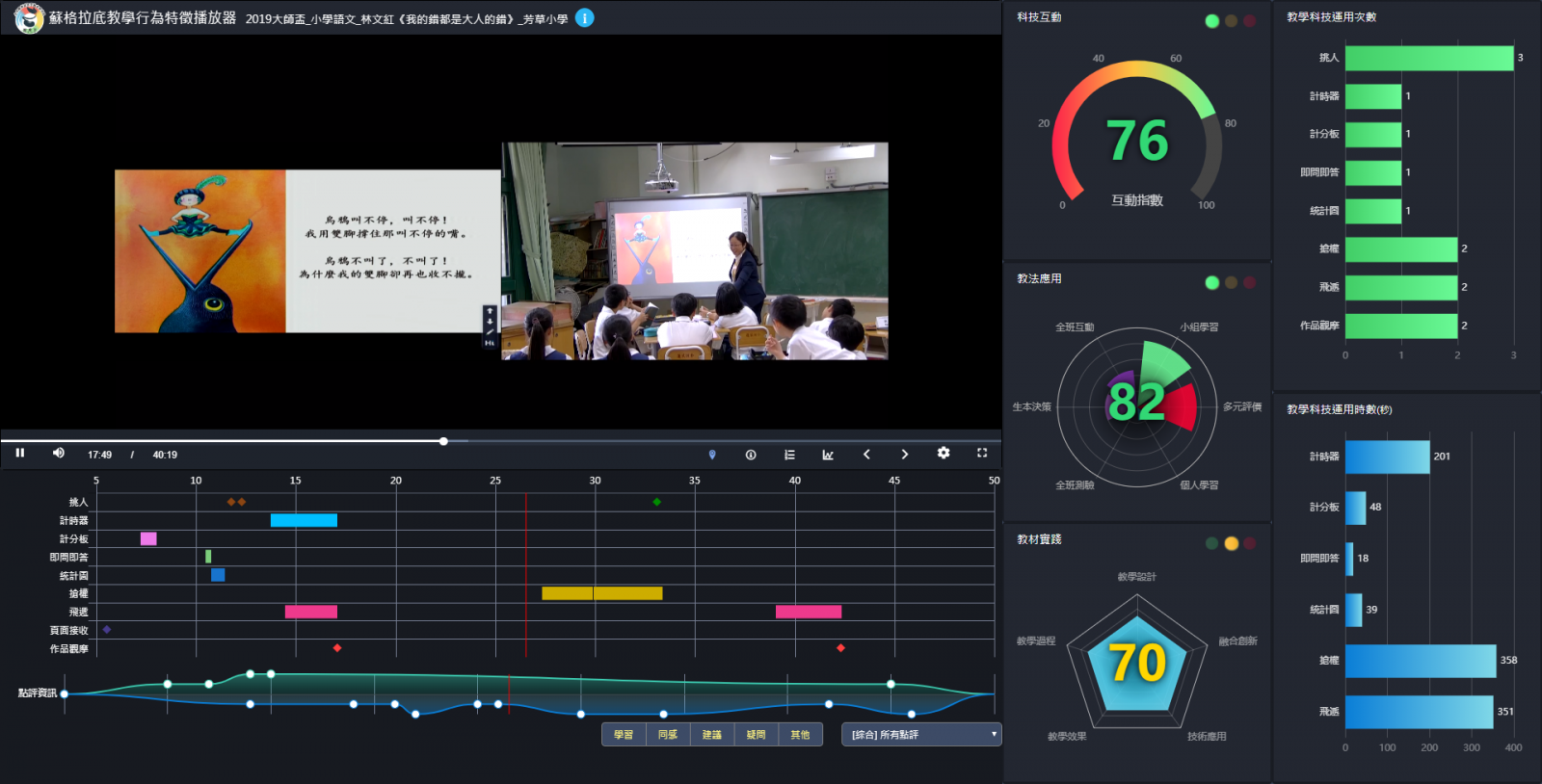Jump to next marker with right chevron
The height and width of the screenshot is (784, 1542).
[x=904, y=455]
